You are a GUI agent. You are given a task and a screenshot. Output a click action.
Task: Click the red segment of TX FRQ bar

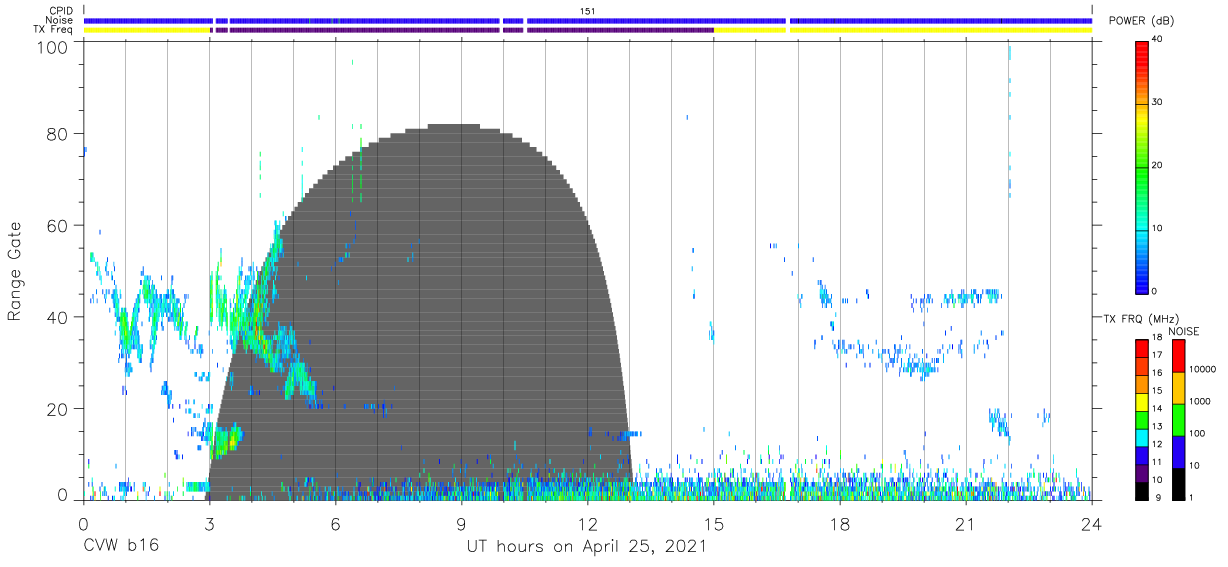click(x=1141, y=348)
